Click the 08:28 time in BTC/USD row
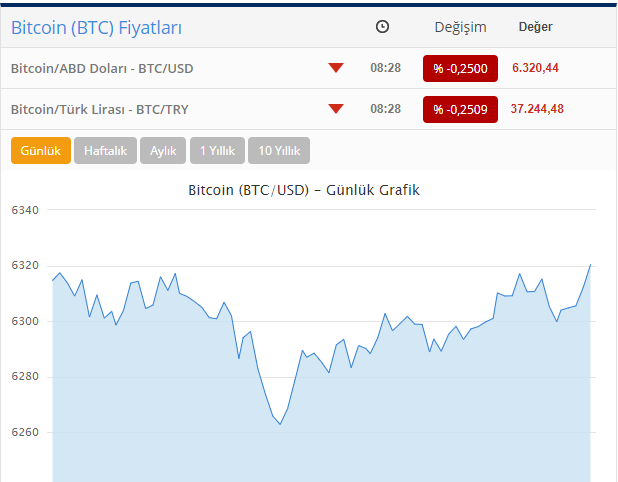The width and height of the screenshot is (618, 482). tap(385, 68)
